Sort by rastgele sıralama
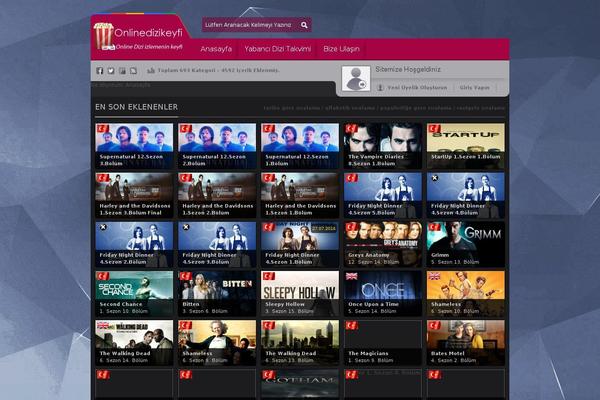Viewport: 600px width, 400px height. [x=480, y=108]
